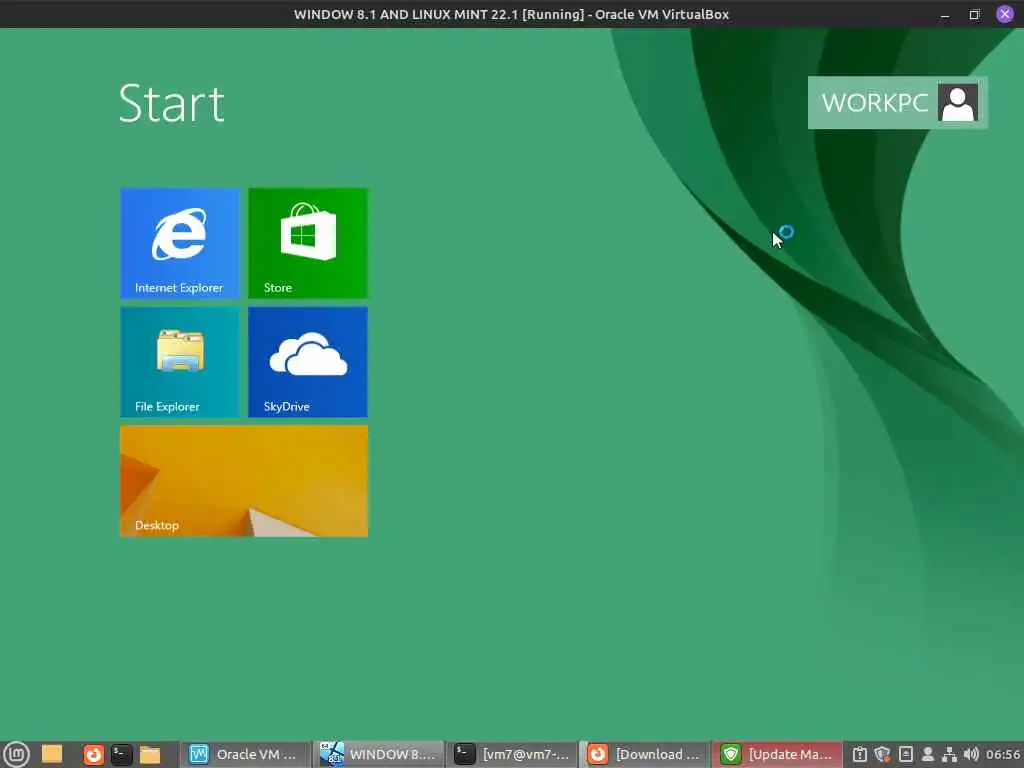Click the 06:56 clock in panel
1024x768 pixels.
coord(1003,754)
